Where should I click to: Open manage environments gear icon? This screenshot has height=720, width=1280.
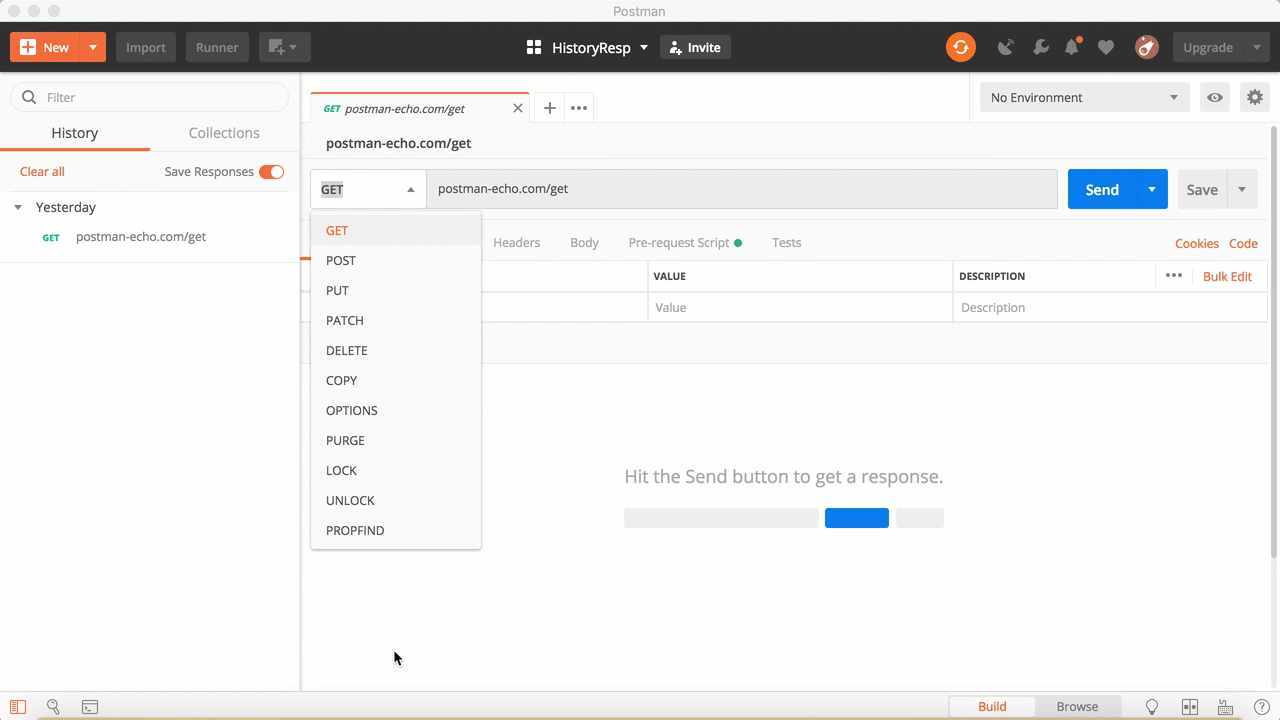[1254, 97]
